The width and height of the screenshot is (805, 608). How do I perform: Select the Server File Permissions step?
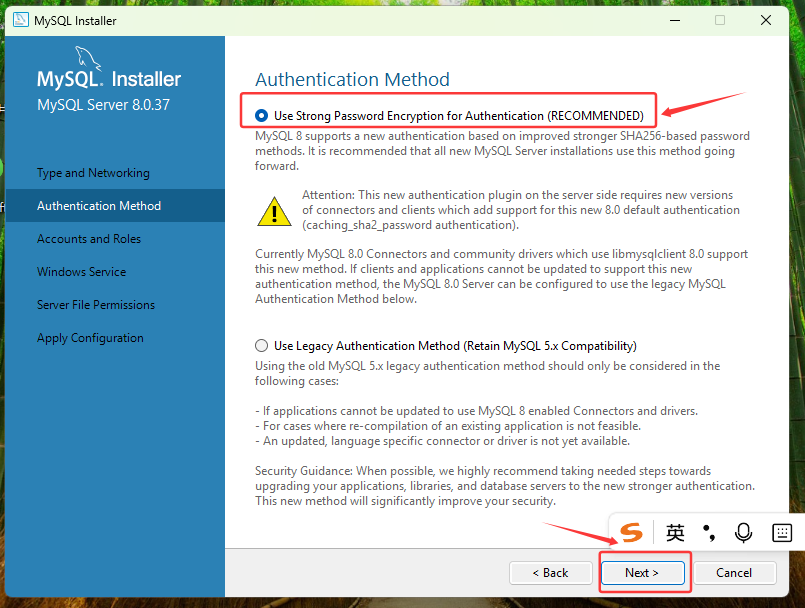(x=96, y=304)
